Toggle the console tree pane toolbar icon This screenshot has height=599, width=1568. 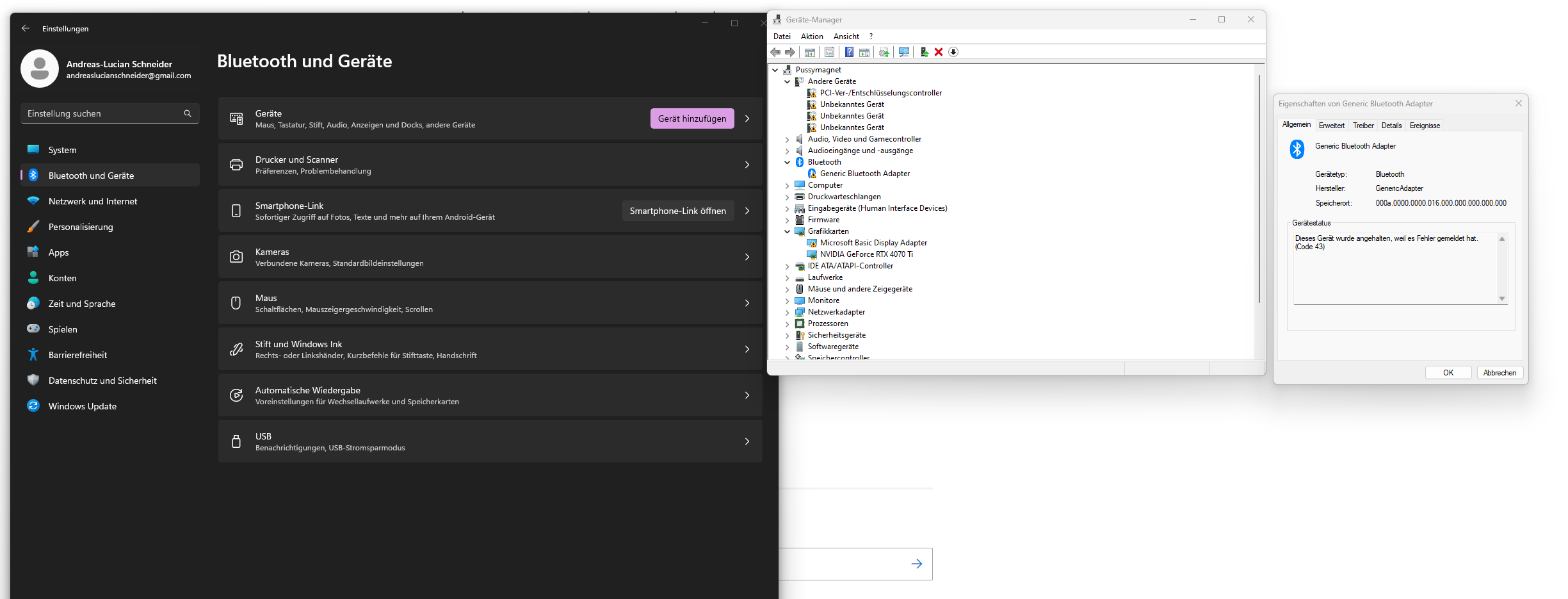pos(810,52)
